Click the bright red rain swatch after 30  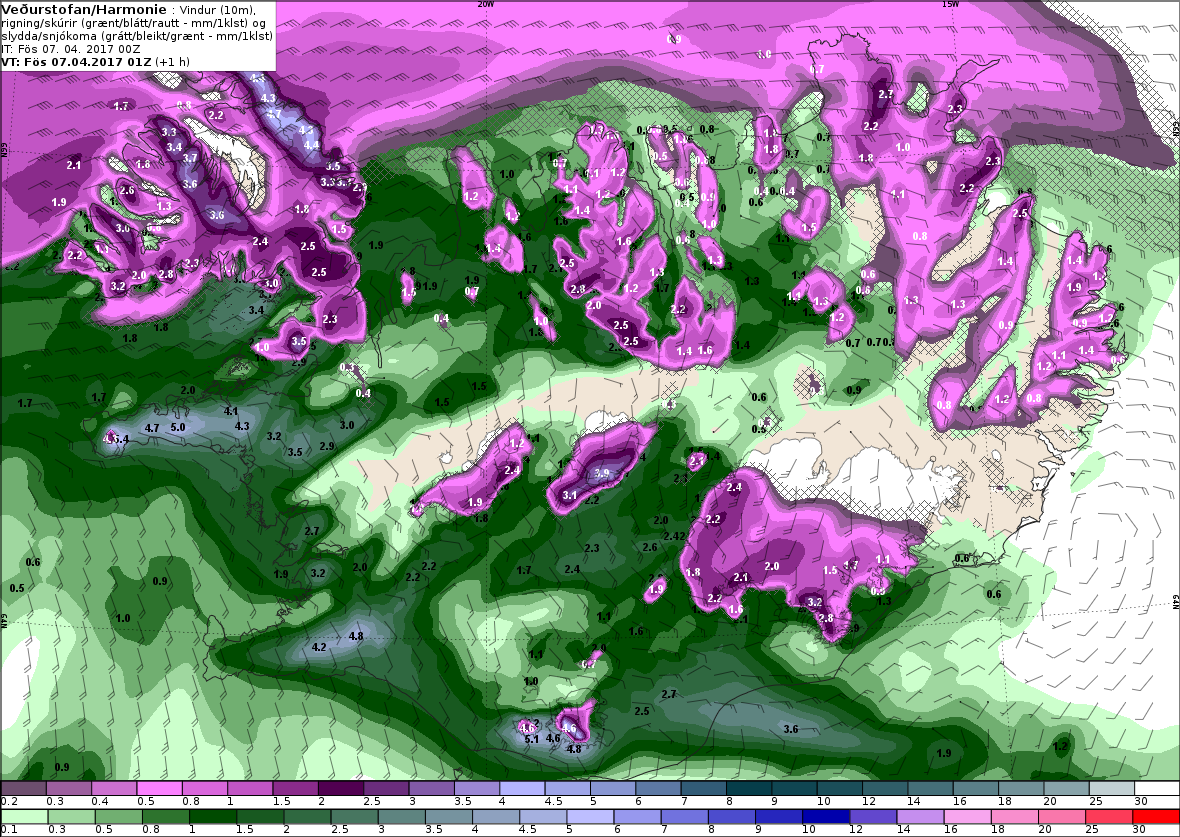(x=1155, y=817)
